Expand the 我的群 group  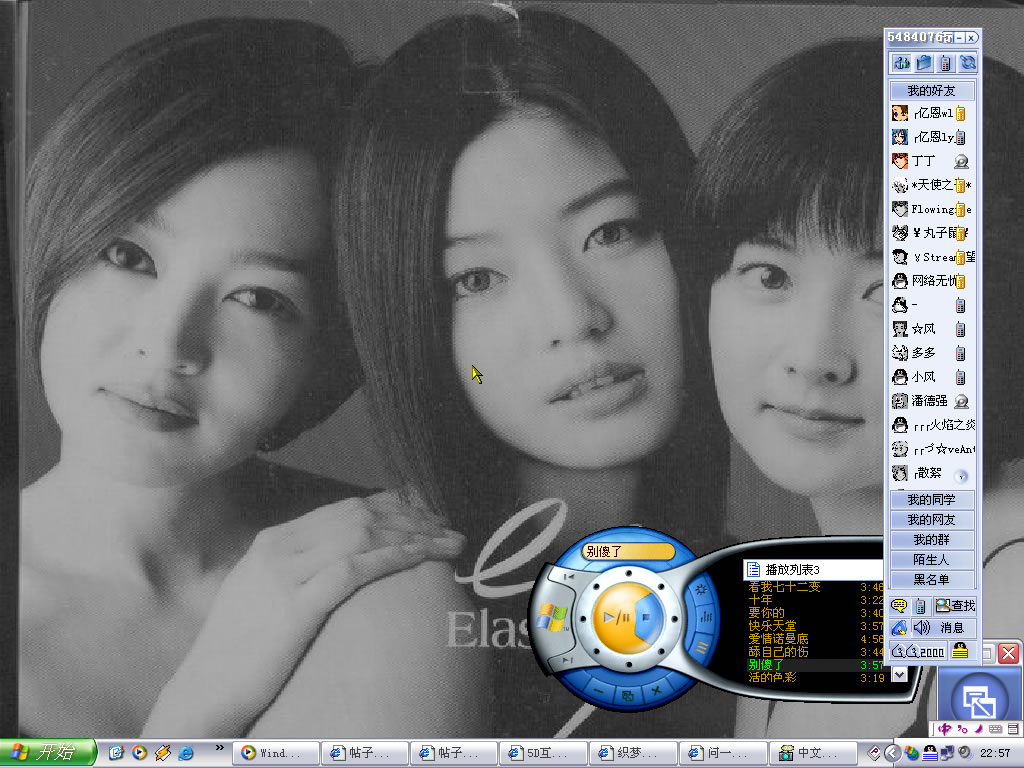(932, 540)
